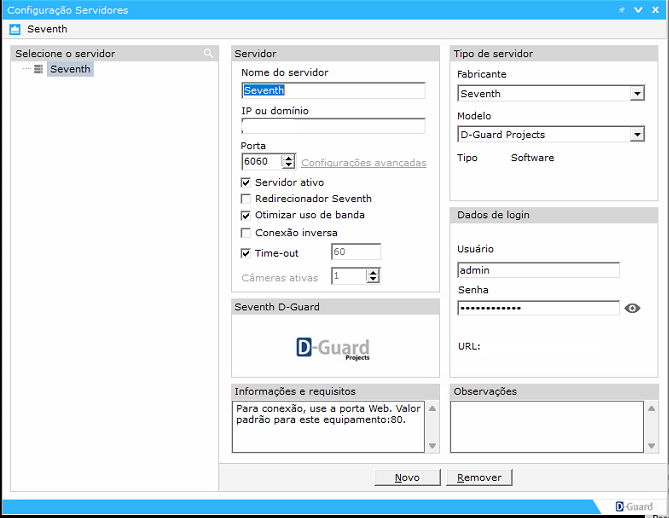
Task: Increase the Porta value with stepper
Action: point(289,158)
